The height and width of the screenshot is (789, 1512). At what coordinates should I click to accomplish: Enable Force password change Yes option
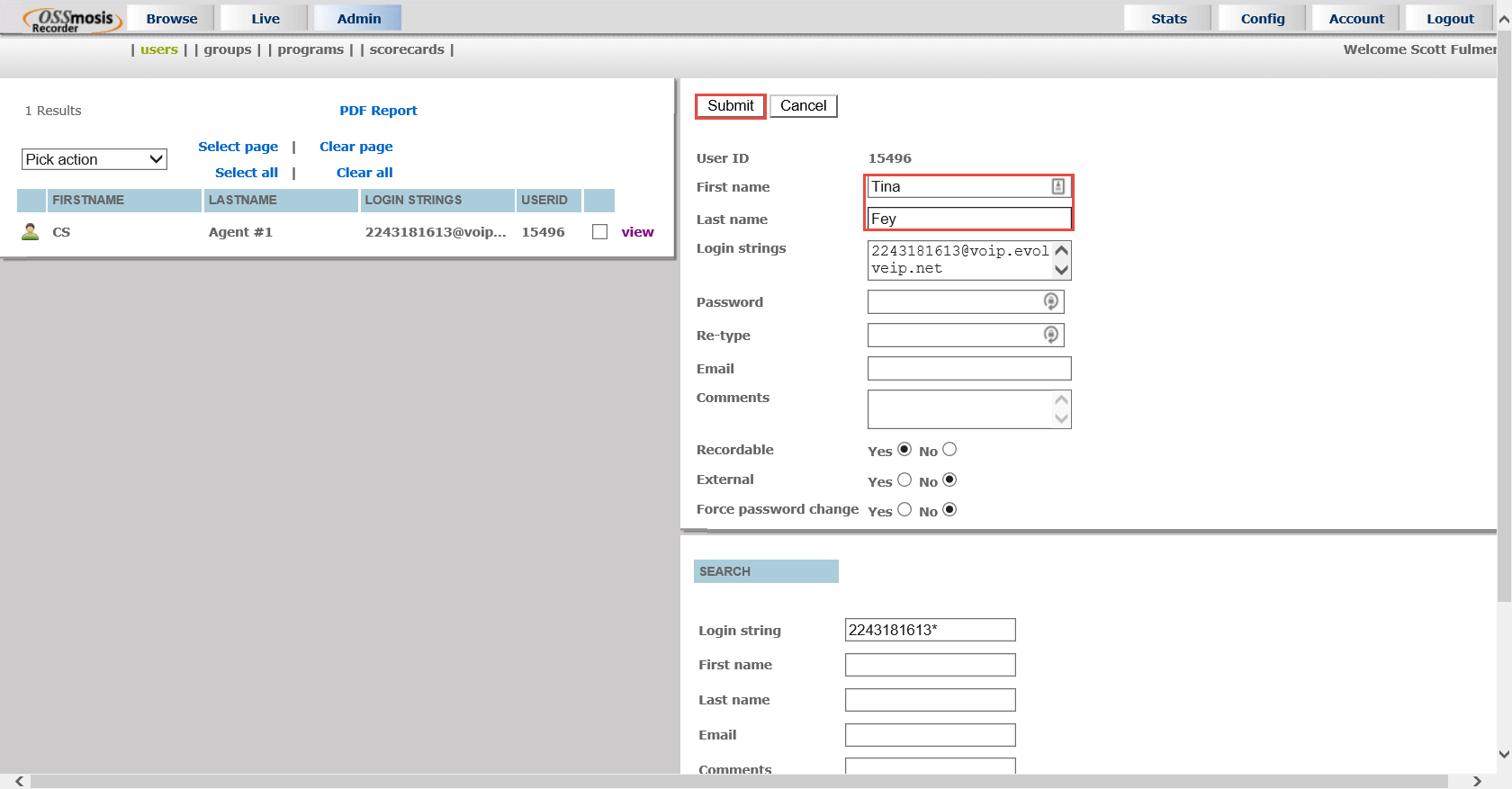pyautogui.click(x=904, y=509)
